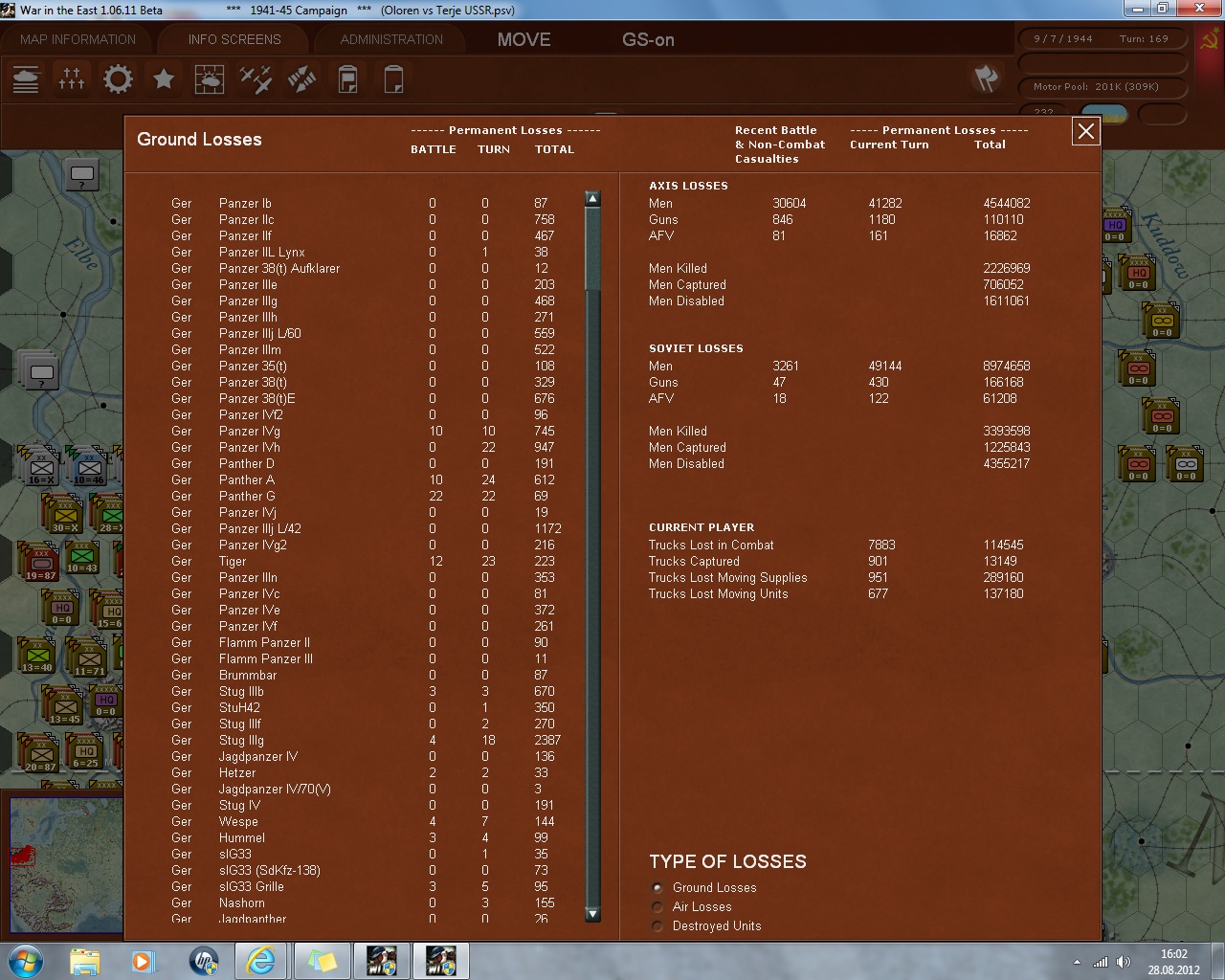
Task: Click the star toolbar icon
Action: point(164,79)
